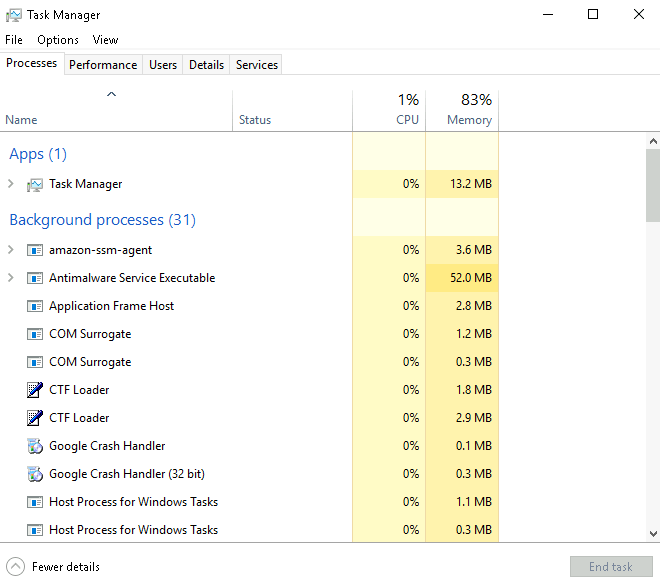Click the Antimalware Service Executable icon
This screenshot has width=666, height=582.
pos(35,278)
